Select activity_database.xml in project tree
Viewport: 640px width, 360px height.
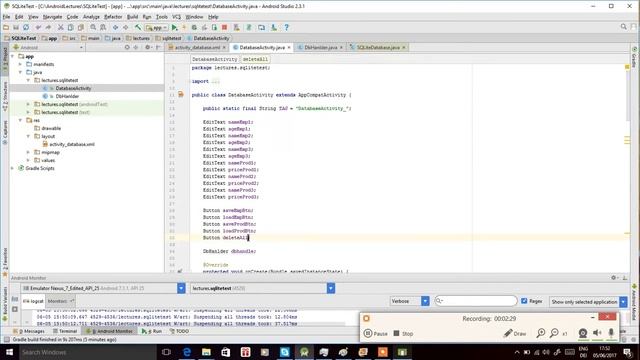click(x=72, y=144)
